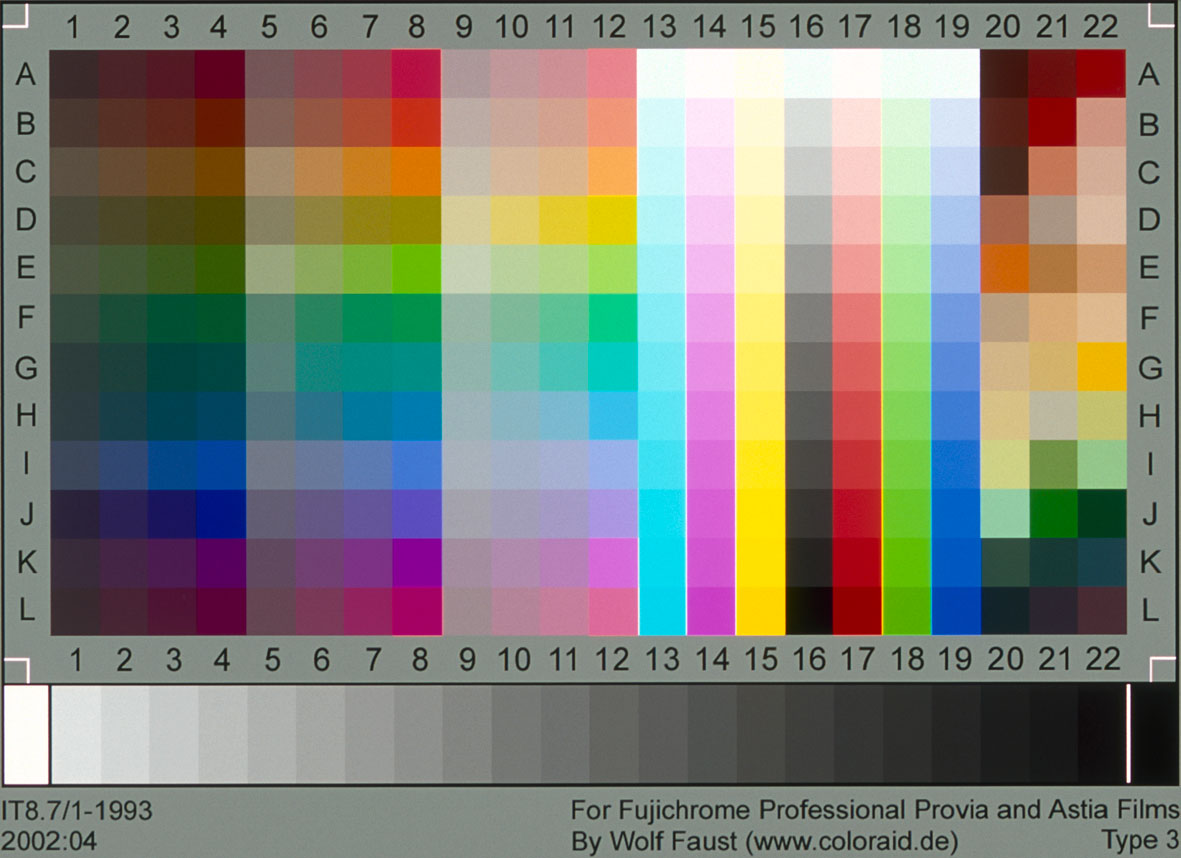The image size is (1181, 858).
Task: Pick the white patch at A13
Action: click(662, 74)
